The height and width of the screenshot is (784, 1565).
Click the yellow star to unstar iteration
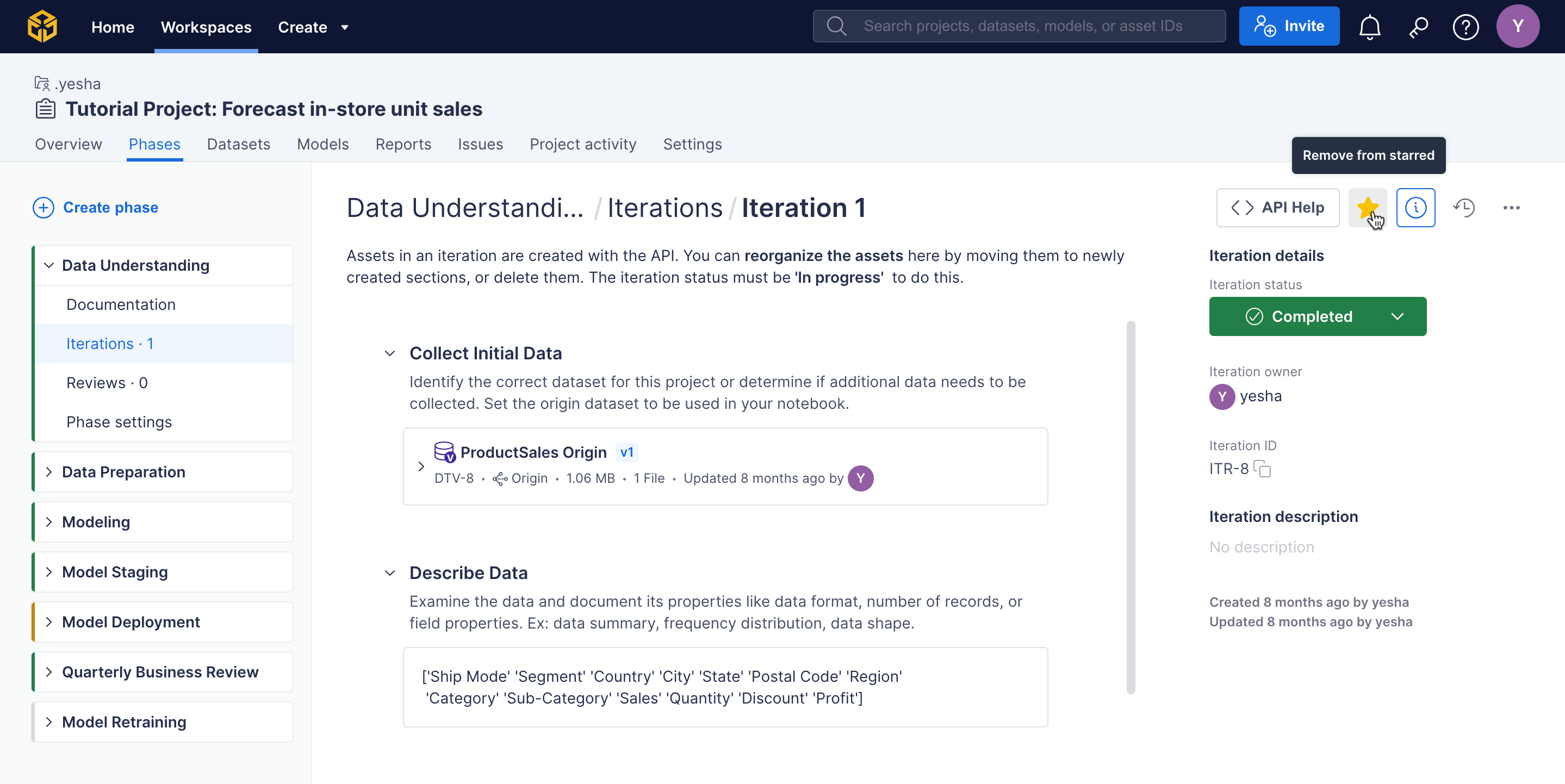point(1367,208)
